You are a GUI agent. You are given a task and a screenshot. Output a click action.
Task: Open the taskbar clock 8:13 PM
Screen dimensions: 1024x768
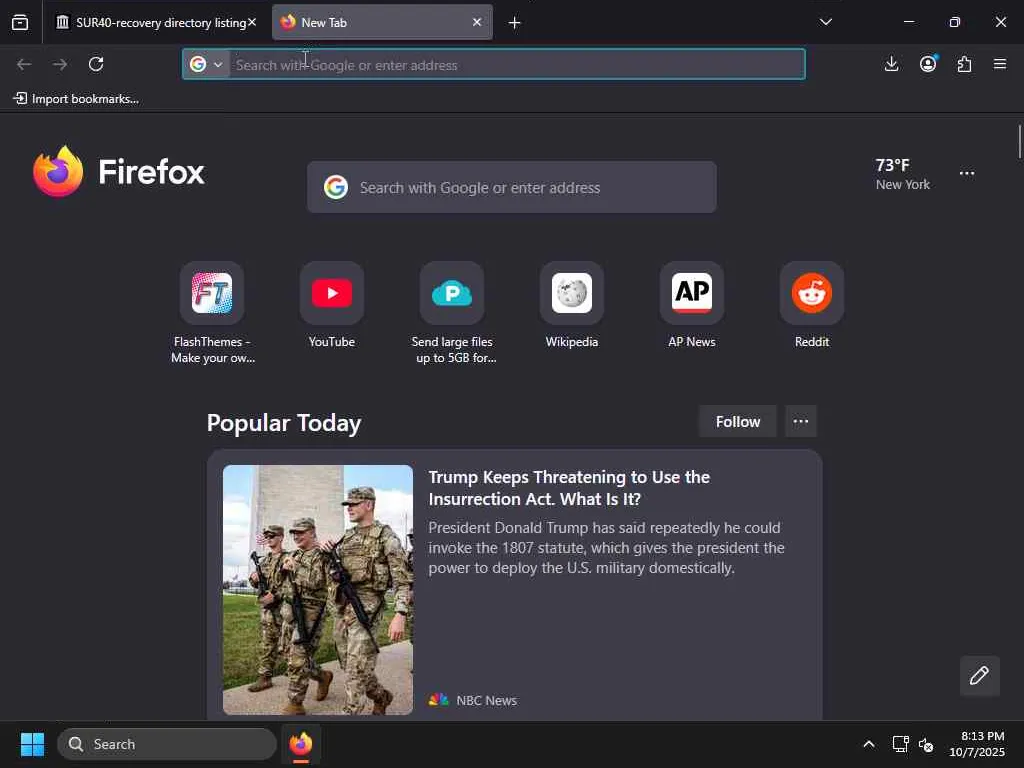[x=977, y=744]
